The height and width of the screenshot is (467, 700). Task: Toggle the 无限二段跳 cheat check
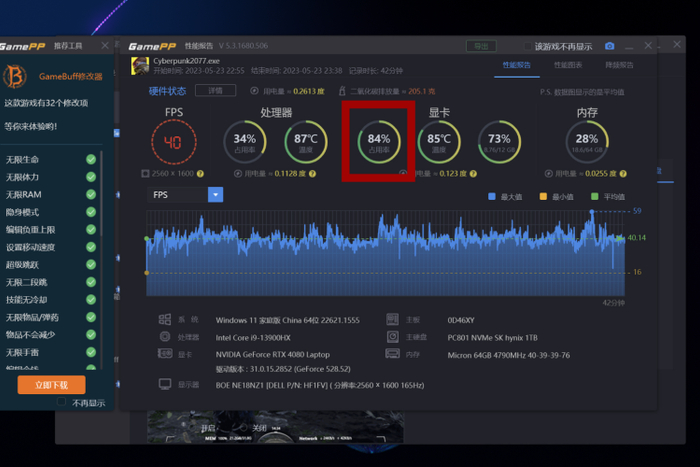pos(91,282)
